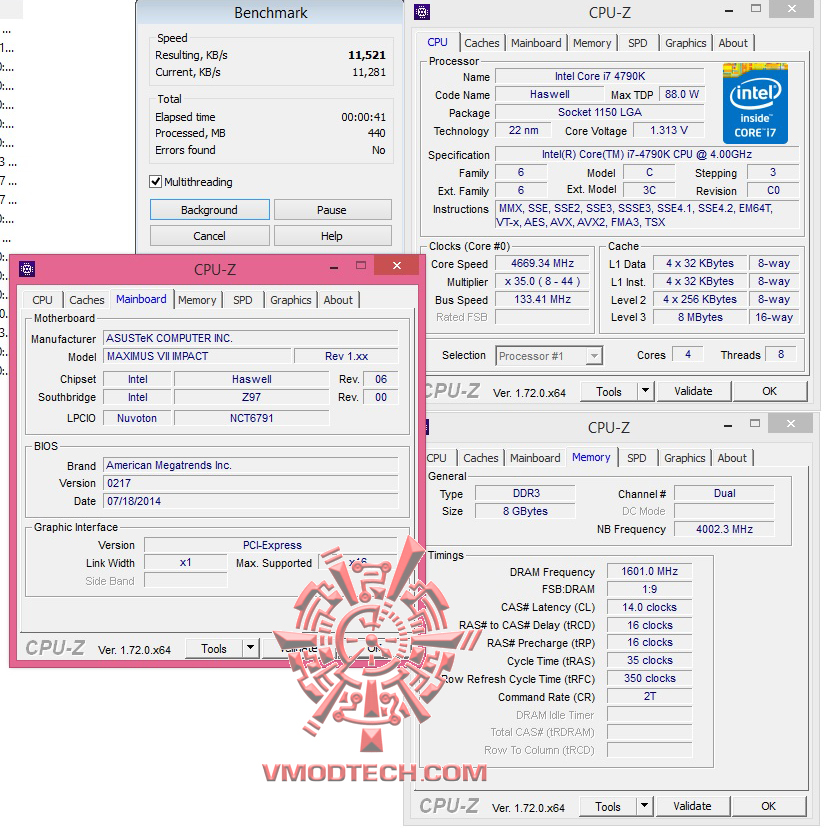Open Memory tab in the pink Mainboard window
The width and height of the screenshot is (828, 832).
click(x=197, y=300)
